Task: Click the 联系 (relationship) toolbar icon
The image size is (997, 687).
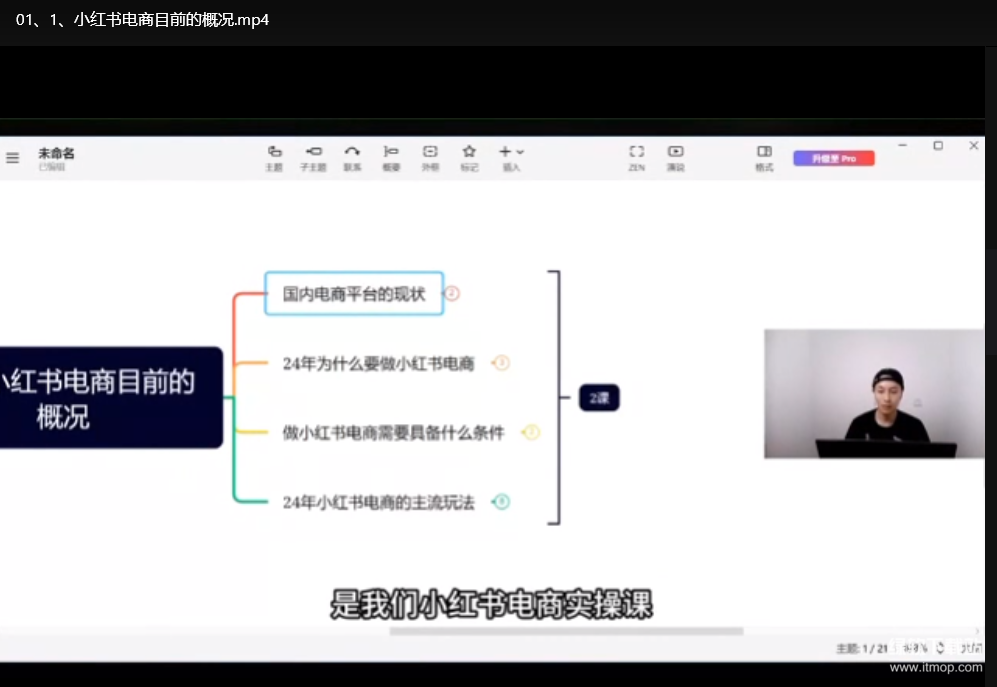Action: click(352, 158)
